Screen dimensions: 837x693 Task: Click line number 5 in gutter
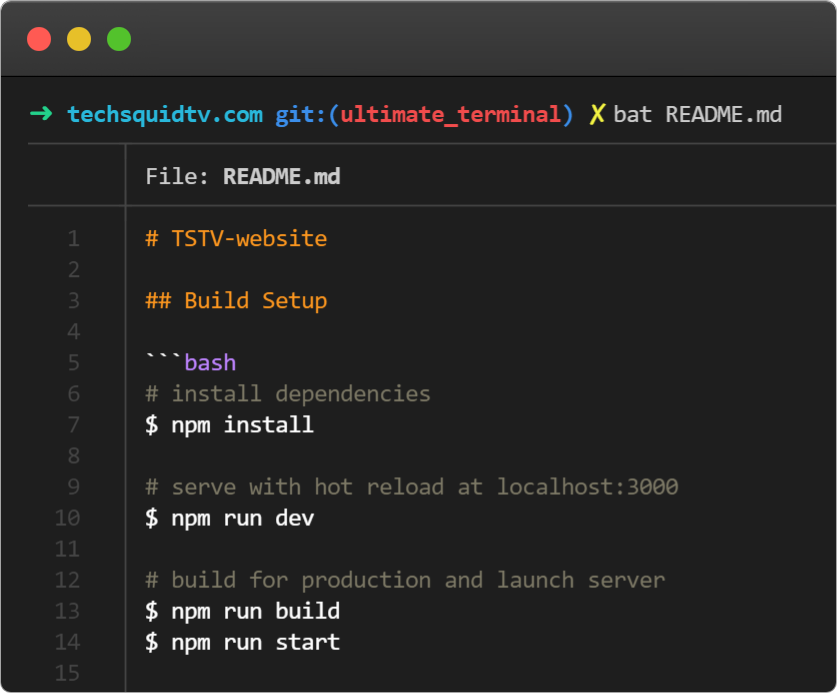pos(74,363)
